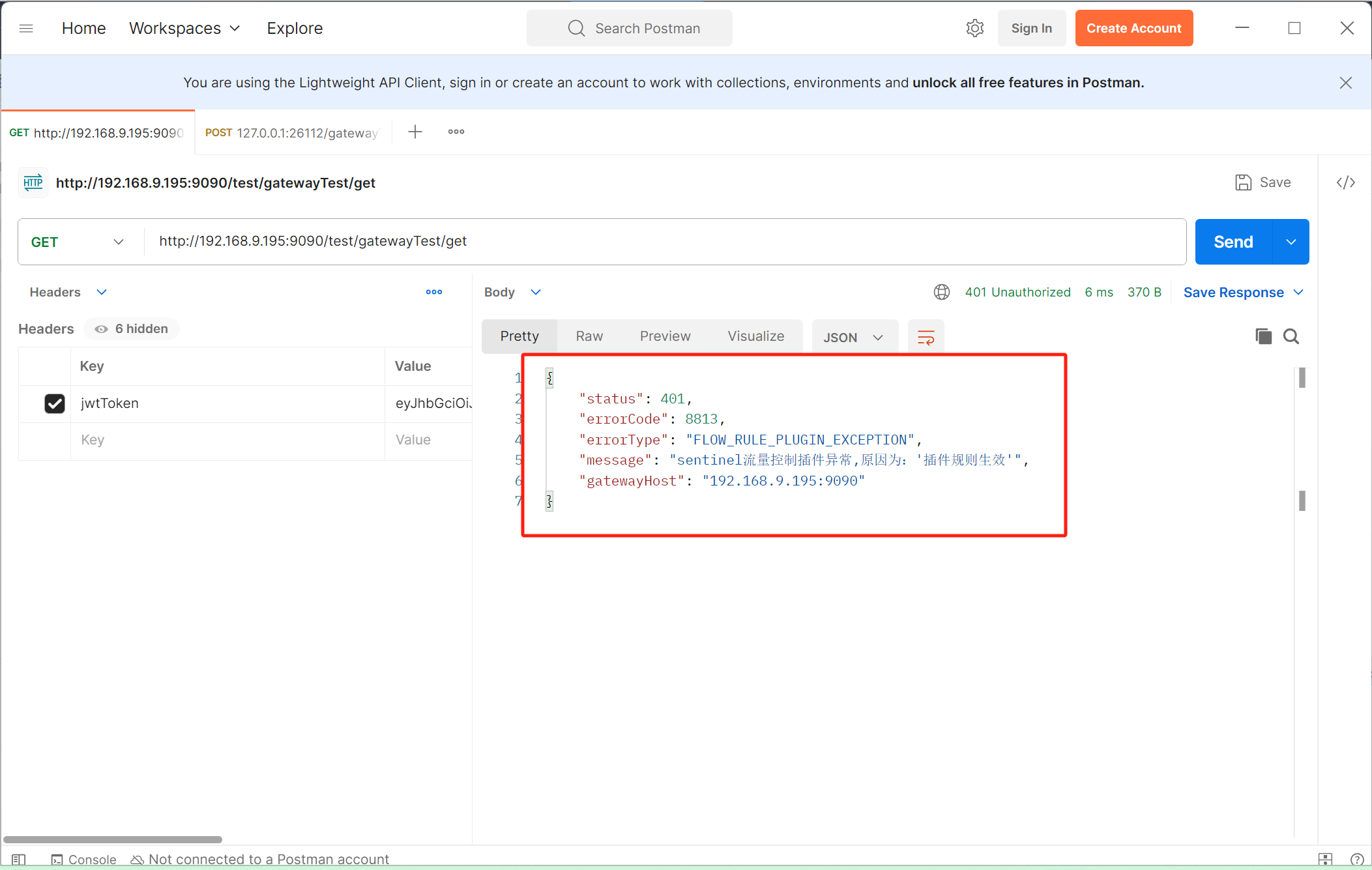This screenshot has height=870, width=1372.
Task: Dismiss the Lightweight API Client banner
Action: coord(1345,83)
